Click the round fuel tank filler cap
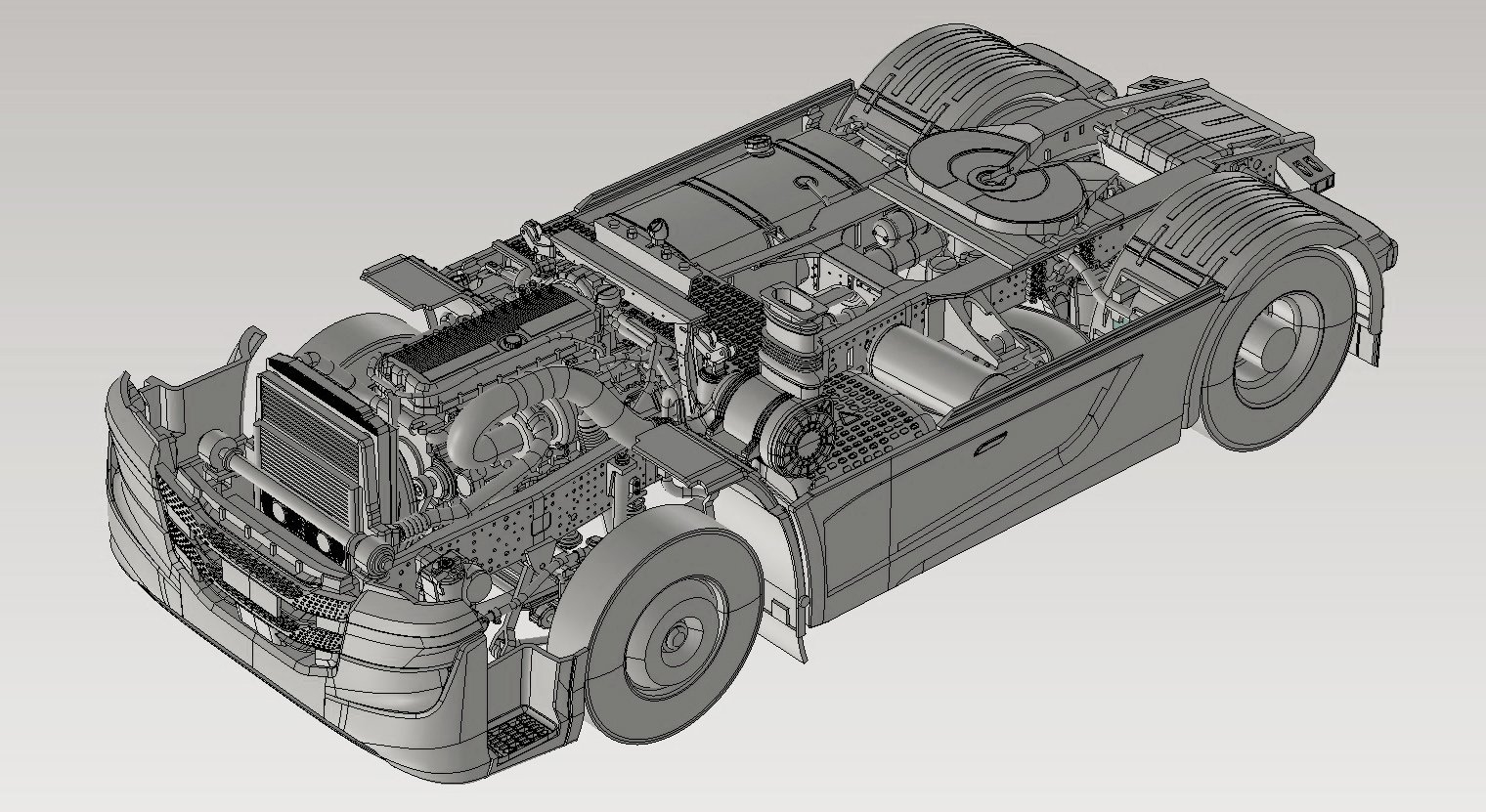Screen dimensions: 1486x812 pos(756,147)
